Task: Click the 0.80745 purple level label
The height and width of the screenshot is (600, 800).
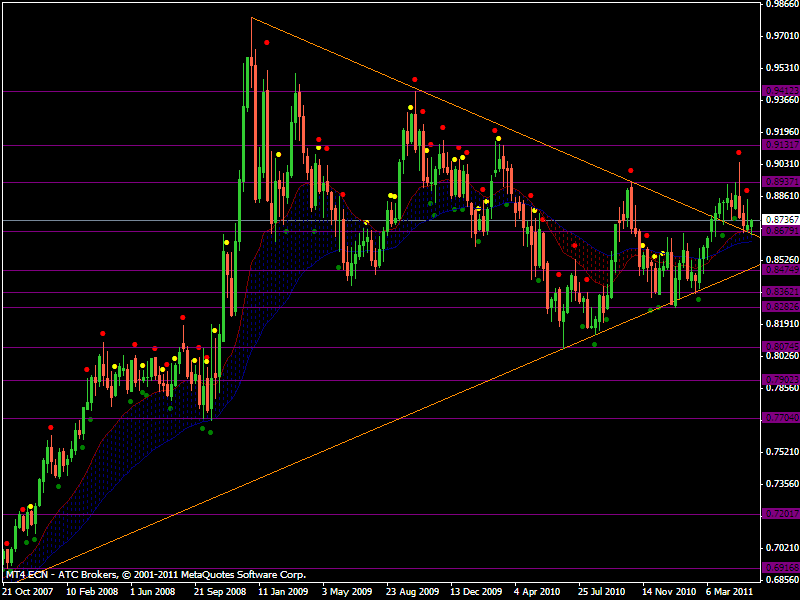Action: 782,346
